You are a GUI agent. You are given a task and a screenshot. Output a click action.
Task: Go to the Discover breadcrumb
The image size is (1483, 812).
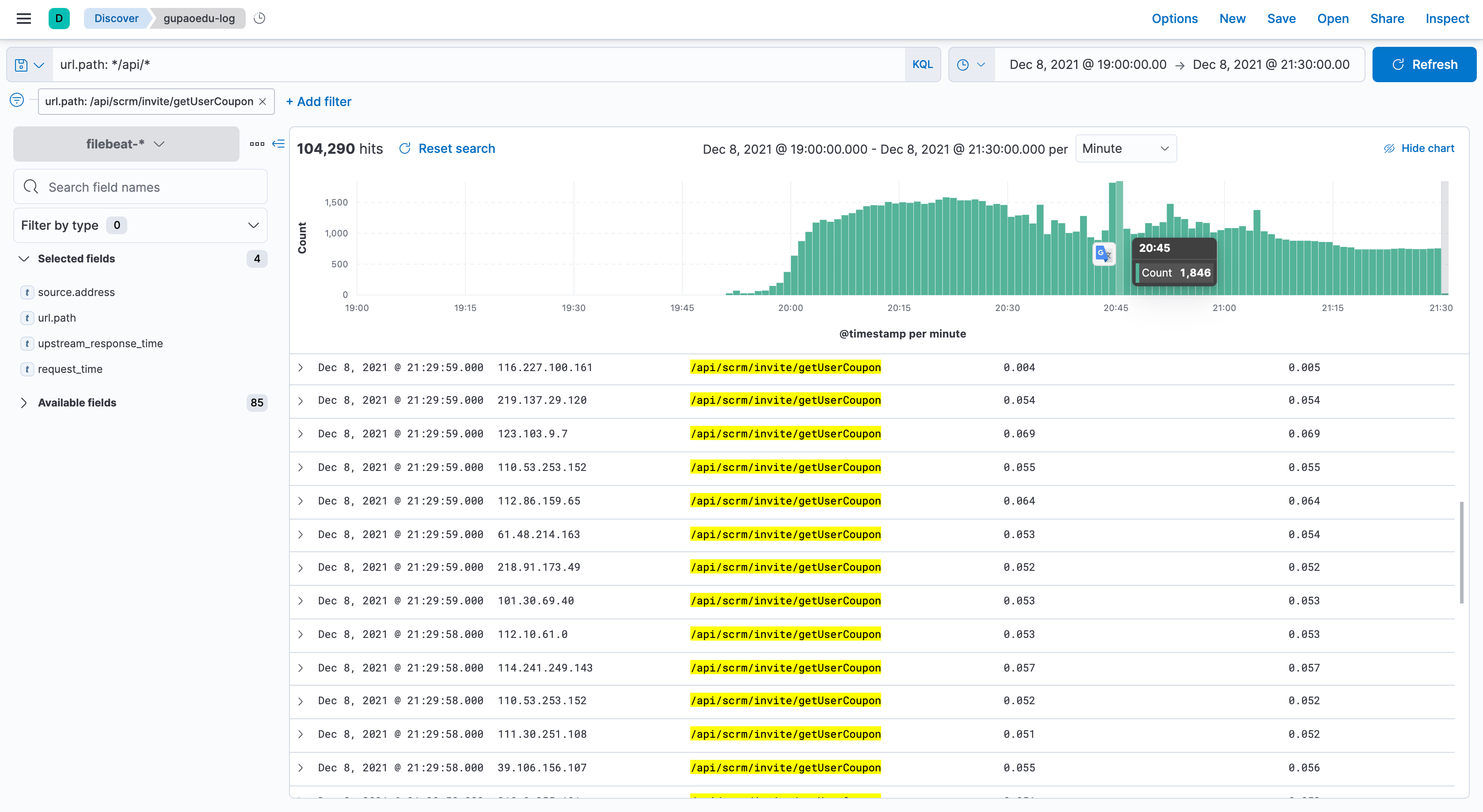[x=116, y=19]
